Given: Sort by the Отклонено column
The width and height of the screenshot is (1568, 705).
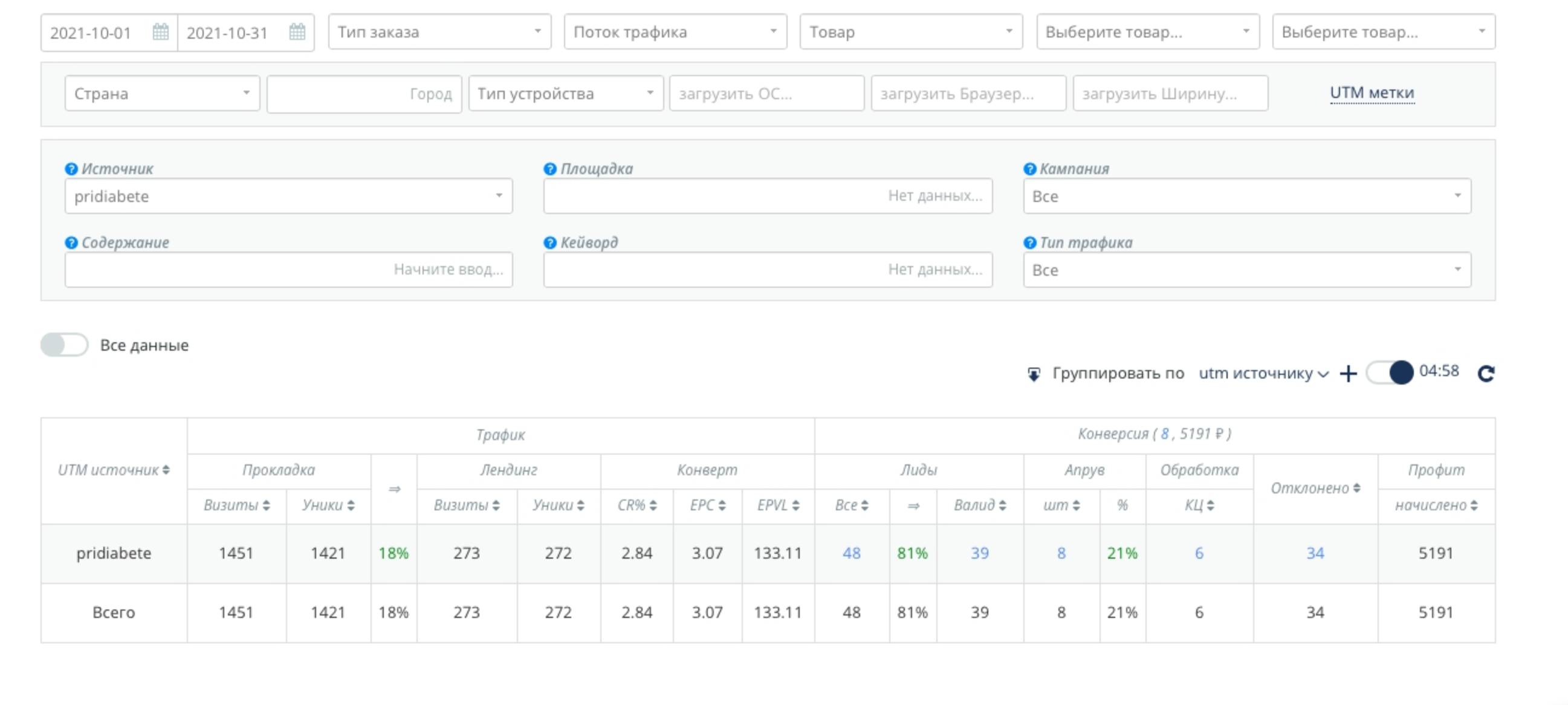Looking at the screenshot, I should (1315, 489).
